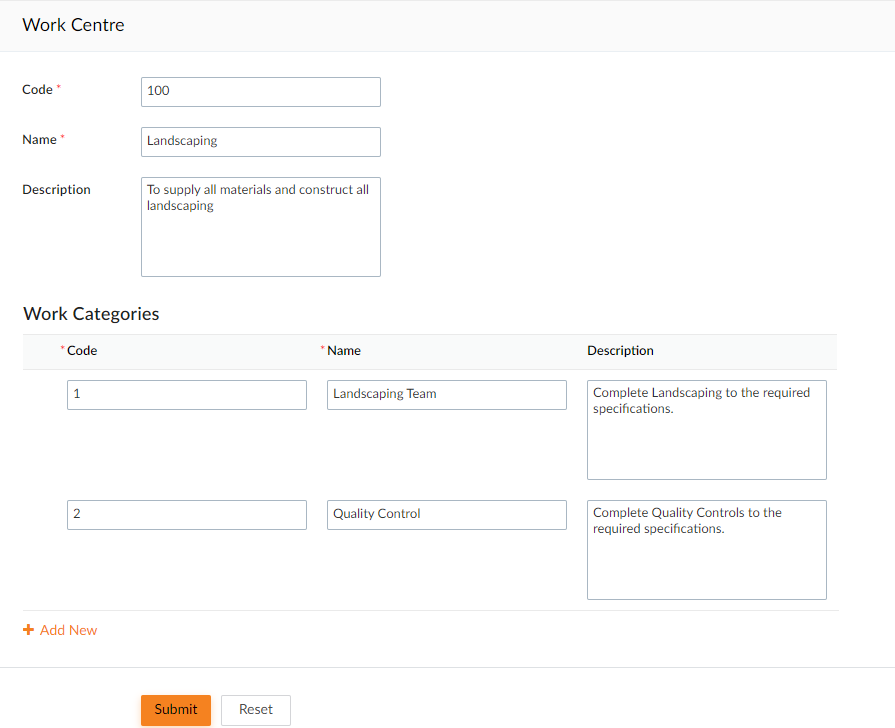The image size is (895, 728).
Task: Select category Code field containing 2
Action: point(187,514)
